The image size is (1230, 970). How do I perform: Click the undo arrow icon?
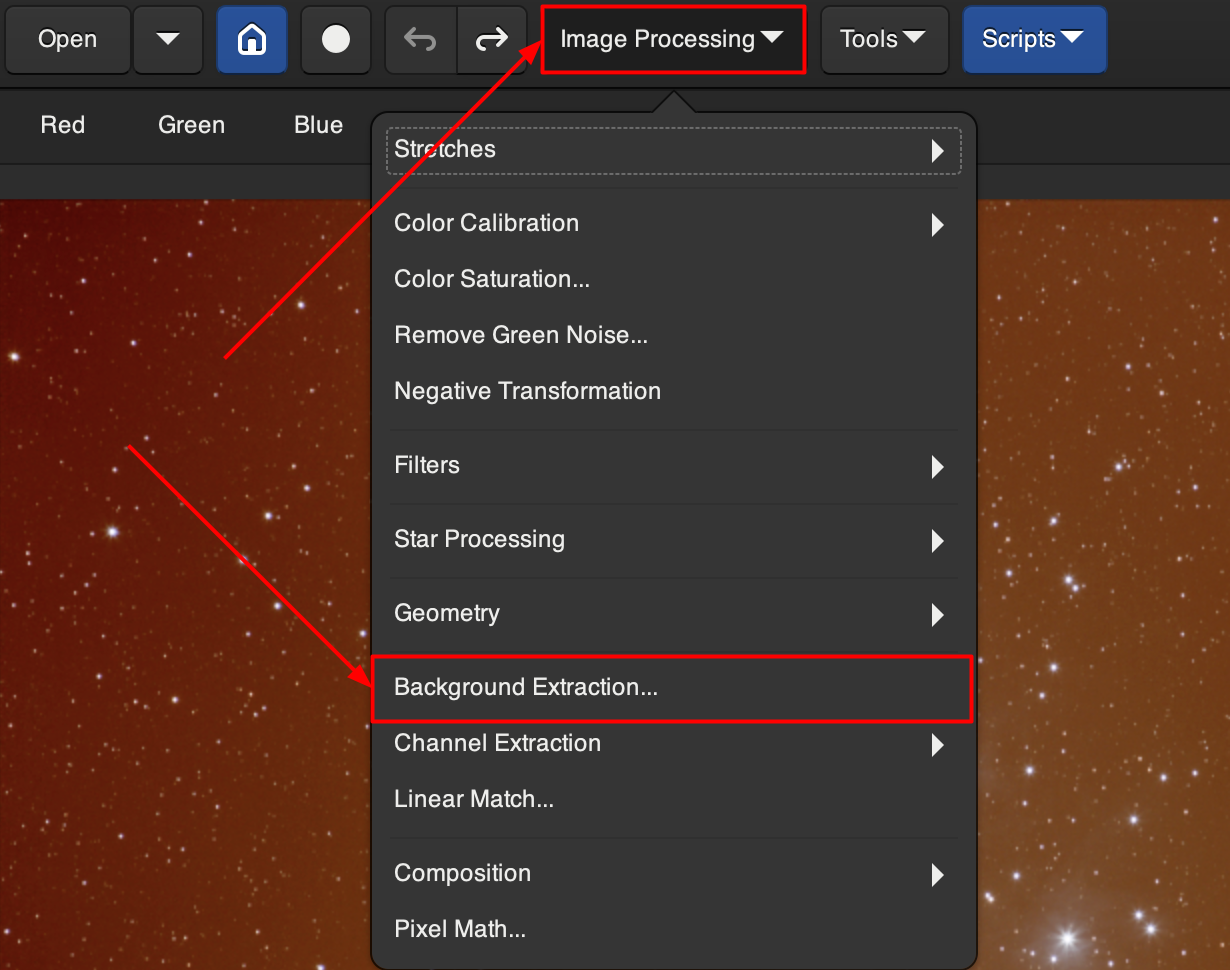tap(420, 40)
